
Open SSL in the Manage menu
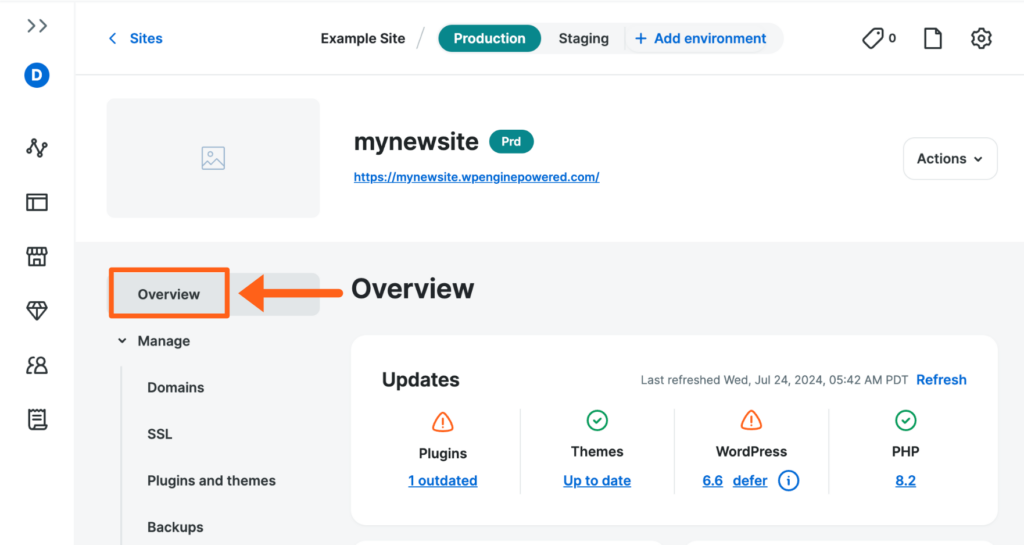(x=160, y=434)
